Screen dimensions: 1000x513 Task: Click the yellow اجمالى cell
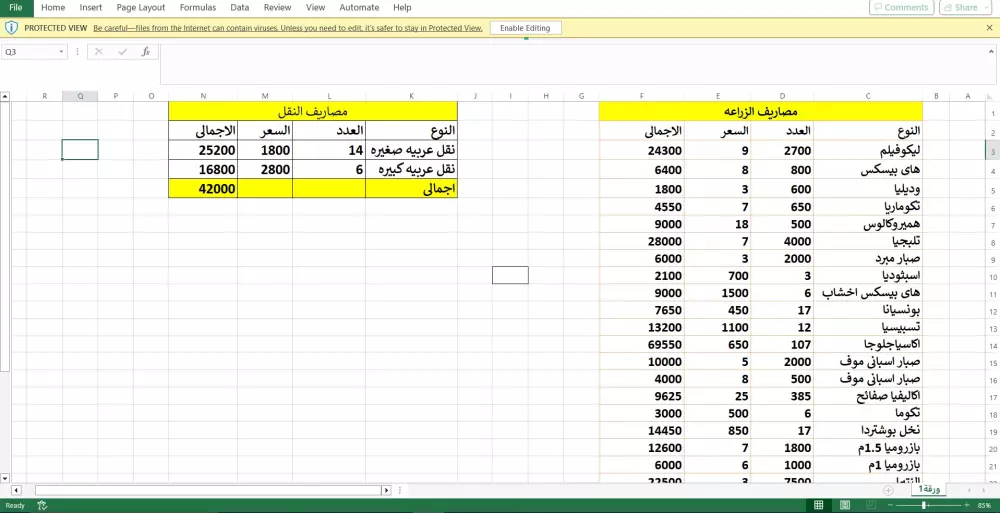tap(411, 189)
